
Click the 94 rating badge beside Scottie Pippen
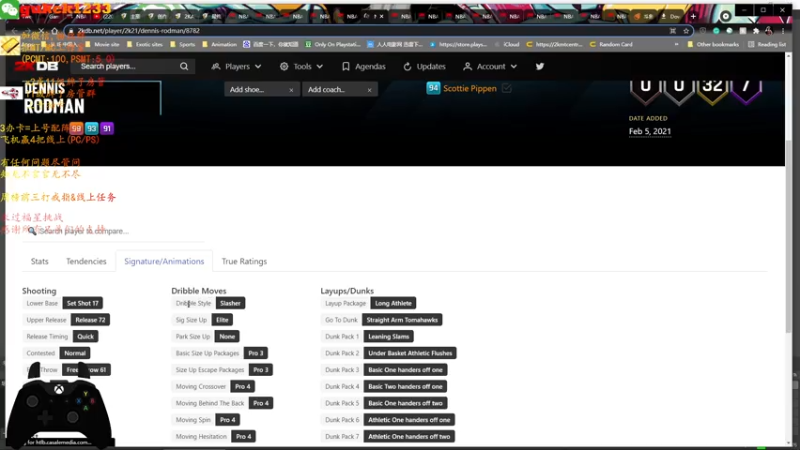click(433, 88)
